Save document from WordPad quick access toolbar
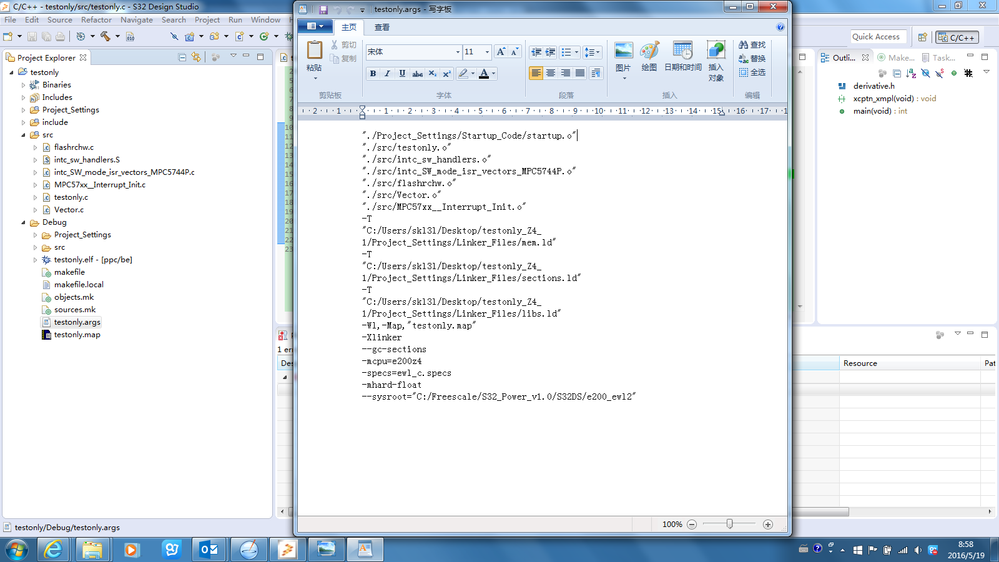Viewport: 999px width, 562px height. pyautogui.click(x=323, y=10)
